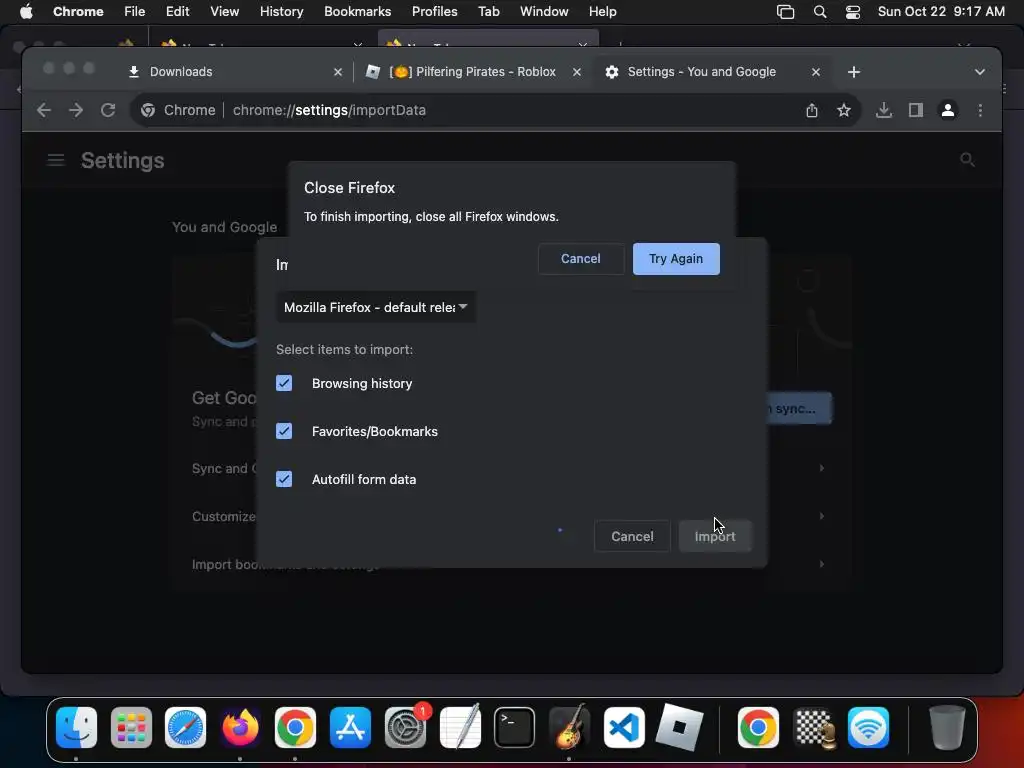The height and width of the screenshot is (768, 1024).
Task: Expand the Sync and Google services row arrow
Action: pos(822,468)
